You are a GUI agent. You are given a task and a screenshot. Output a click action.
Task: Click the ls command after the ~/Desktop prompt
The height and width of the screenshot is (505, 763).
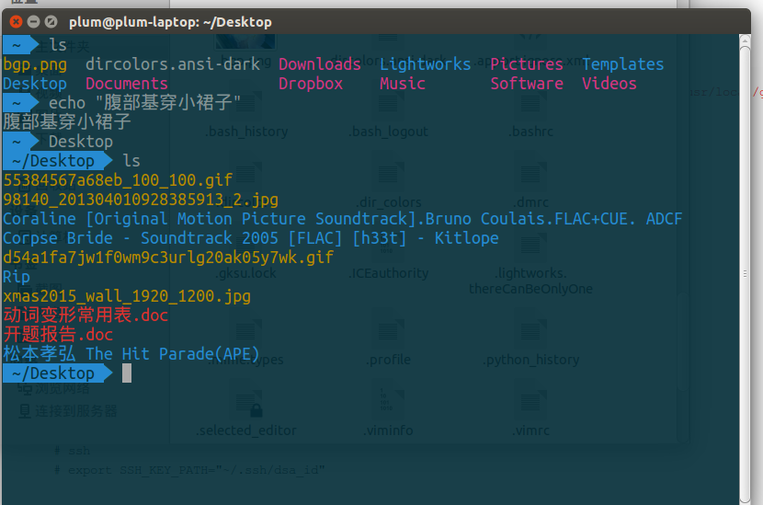(131, 161)
